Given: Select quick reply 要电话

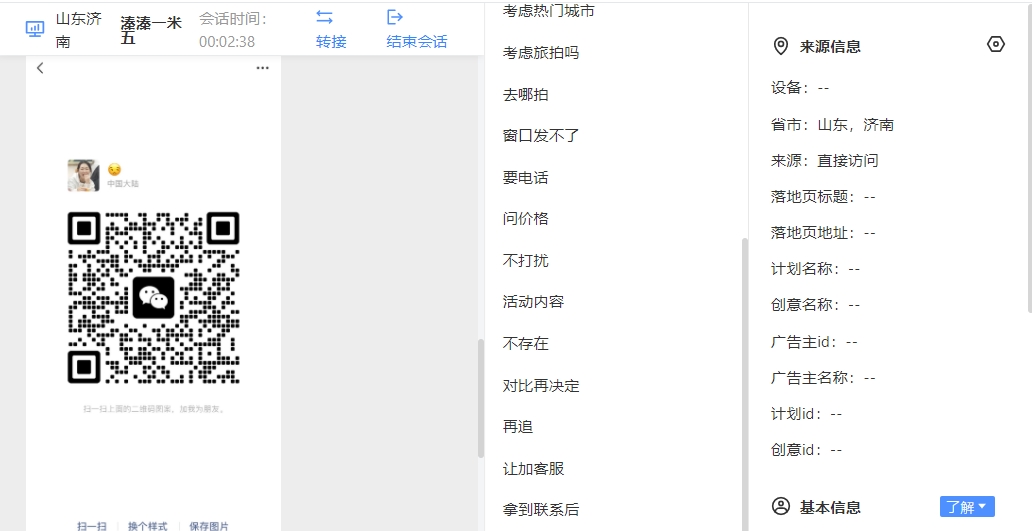Looking at the screenshot, I should 526,177.
